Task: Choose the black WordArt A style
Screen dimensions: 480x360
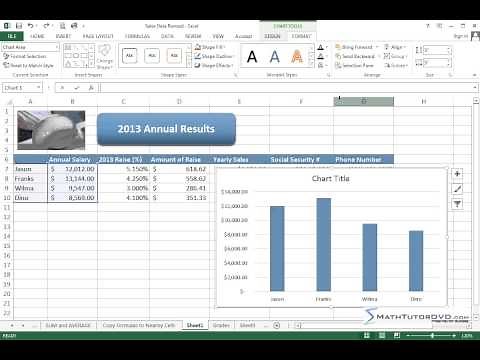Action: click(x=252, y=57)
